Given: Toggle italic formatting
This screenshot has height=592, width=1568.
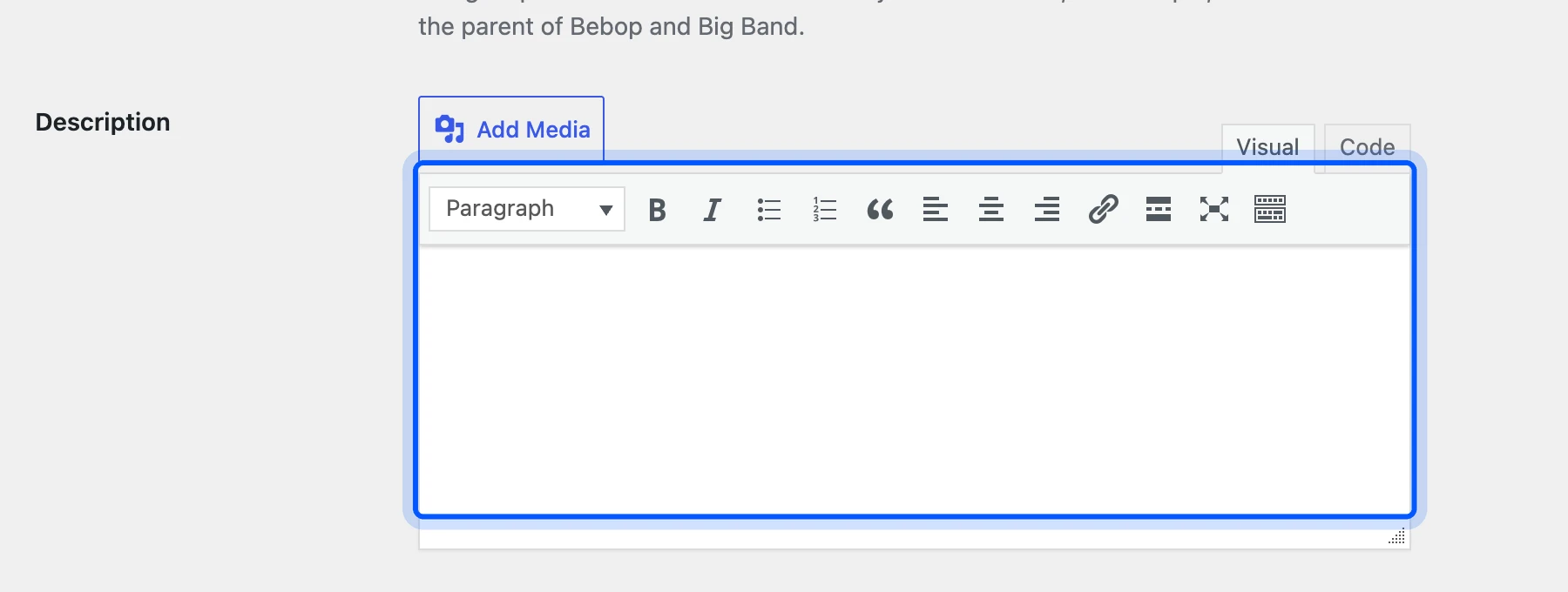Looking at the screenshot, I should click(713, 209).
